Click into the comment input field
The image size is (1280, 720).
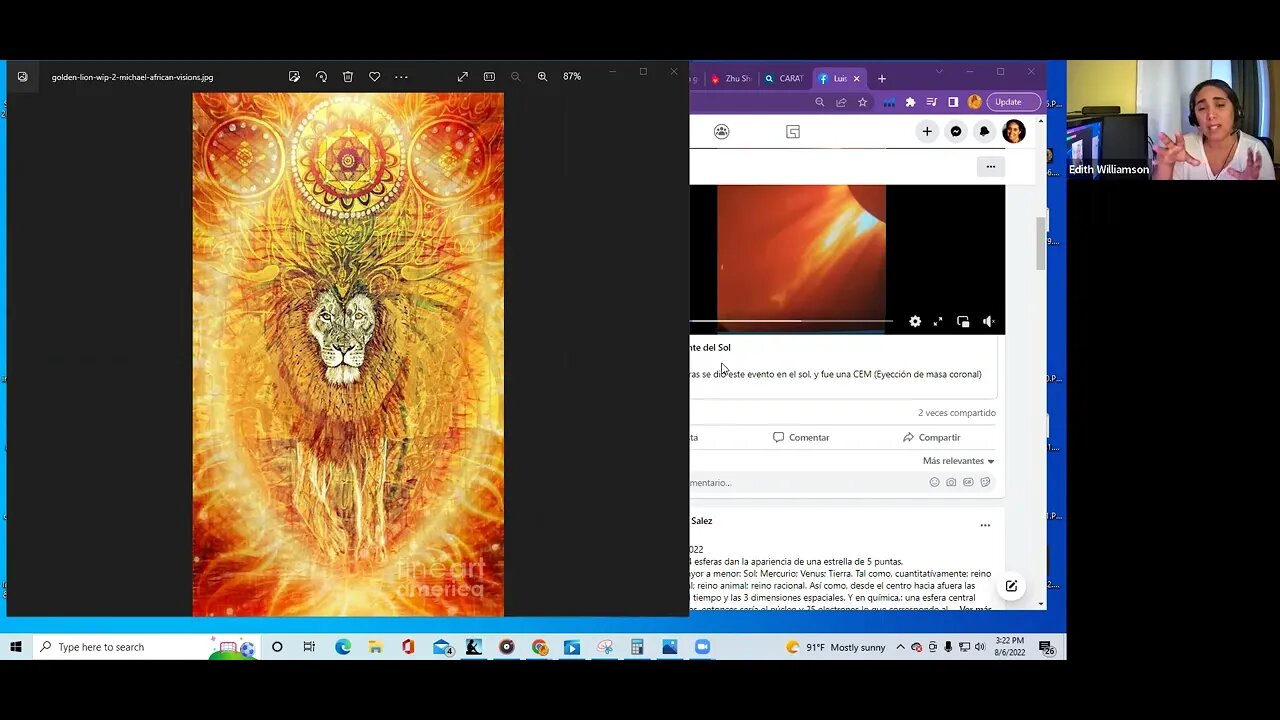tap(806, 482)
